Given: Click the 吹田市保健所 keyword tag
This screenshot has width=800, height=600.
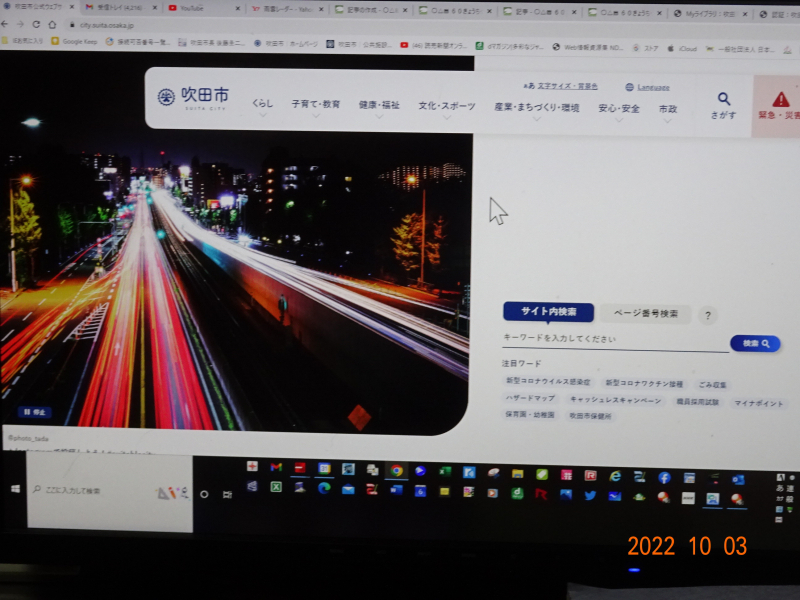Looking at the screenshot, I should tap(590, 416).
